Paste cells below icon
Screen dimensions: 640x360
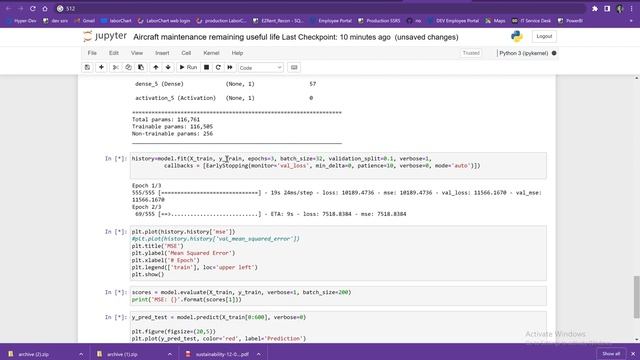141,67
